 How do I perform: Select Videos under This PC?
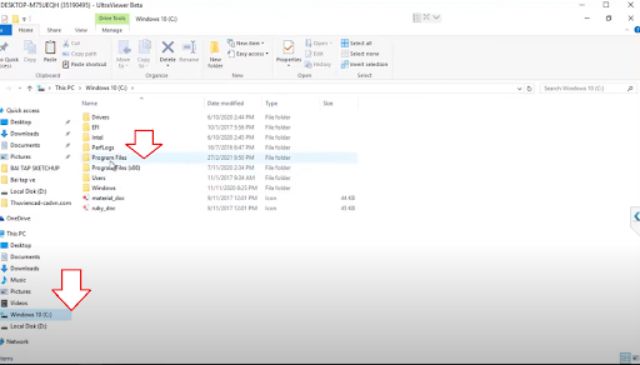(x=19, y=303)
